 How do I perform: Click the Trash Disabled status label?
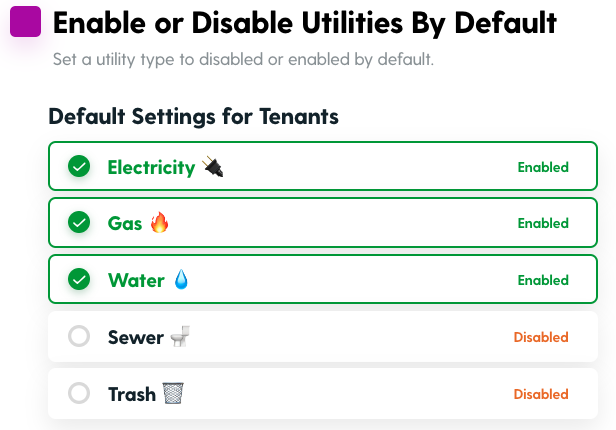click(x=541, y=394)
